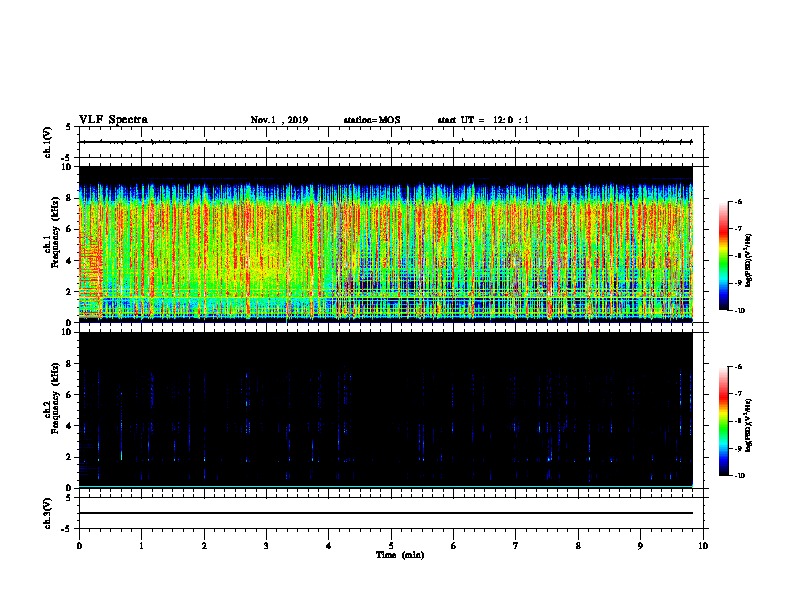Click the ch.2 colorbar log(PSD) unit label
Screen dimensions: 792x612
click(749, 425)
